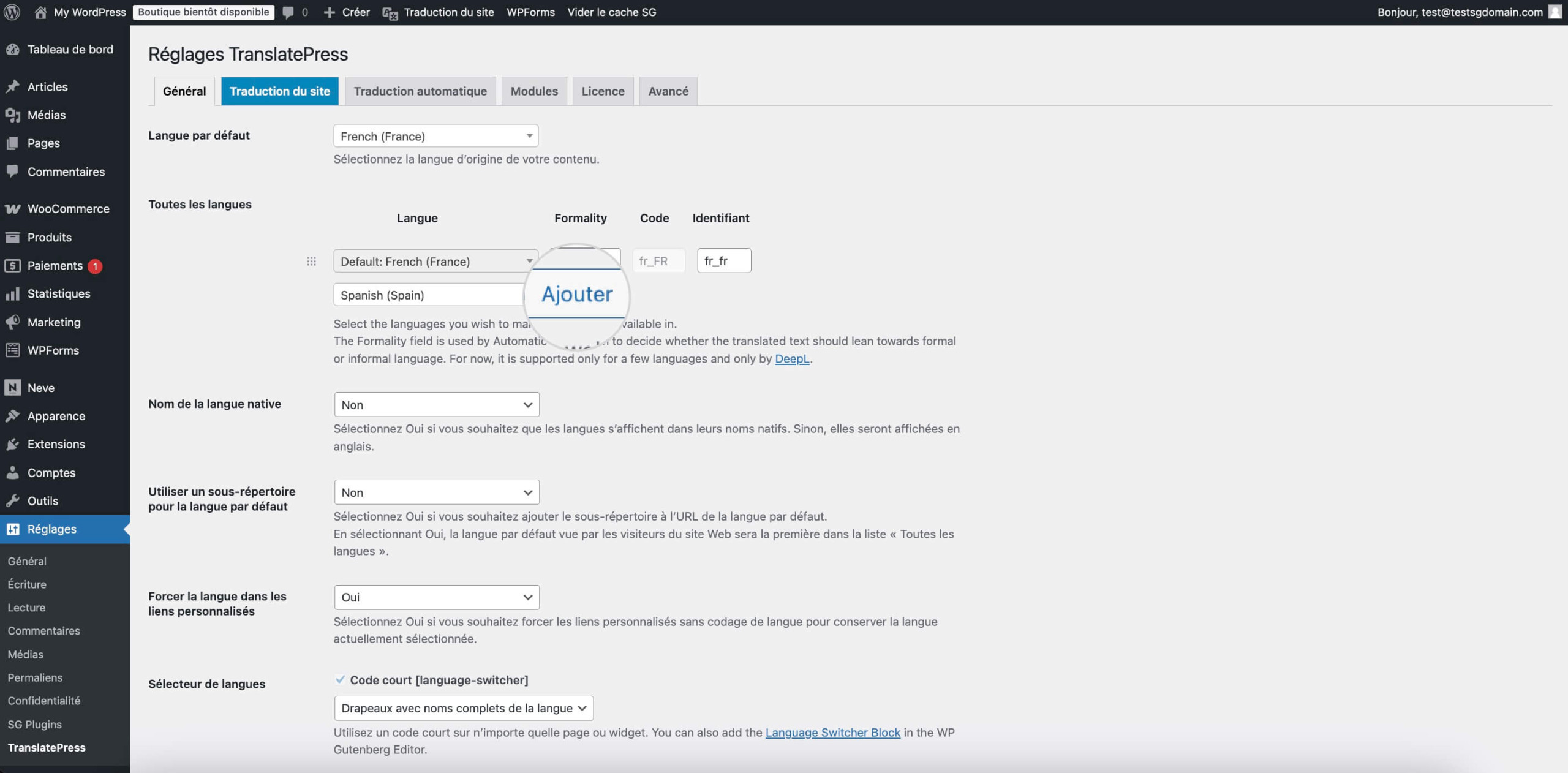
Task: Switch to the Avancé tab
Action: coord(668,91)
